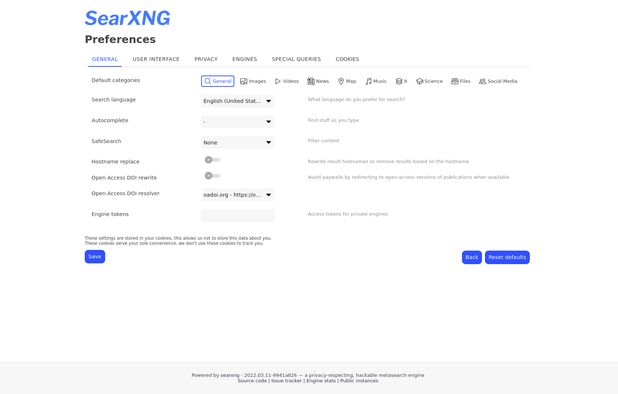Click the SearXNG logo

click(128, 18)
